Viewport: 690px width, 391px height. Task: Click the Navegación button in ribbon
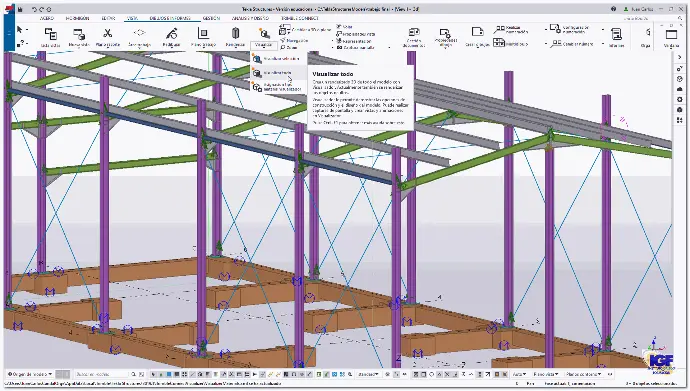(294, 40)
